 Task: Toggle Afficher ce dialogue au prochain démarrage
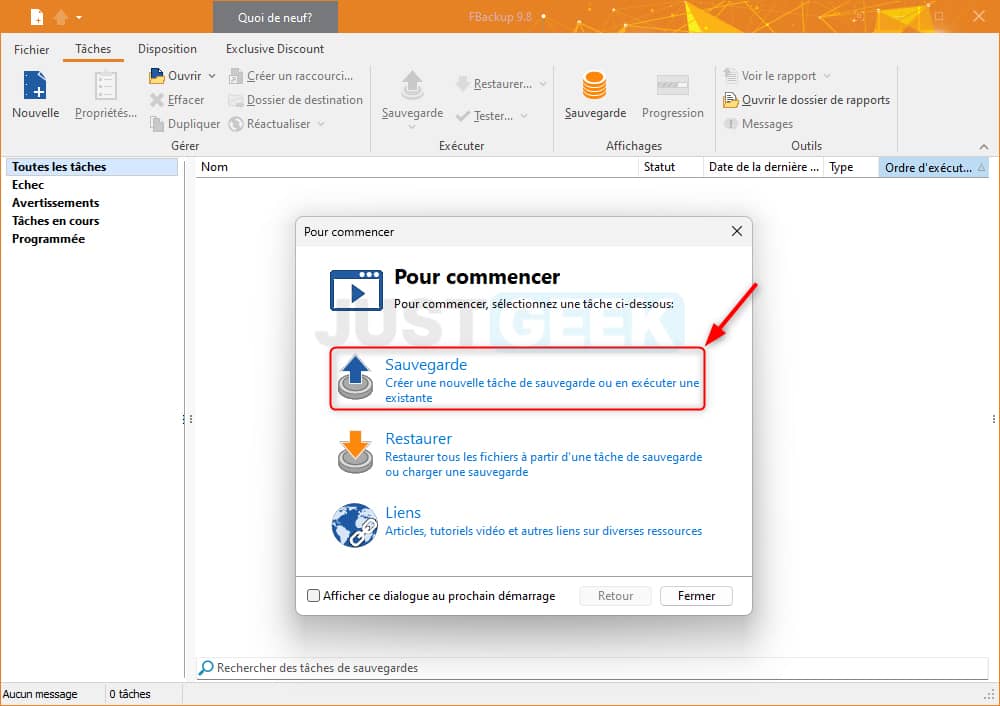(x=313, y=596)
